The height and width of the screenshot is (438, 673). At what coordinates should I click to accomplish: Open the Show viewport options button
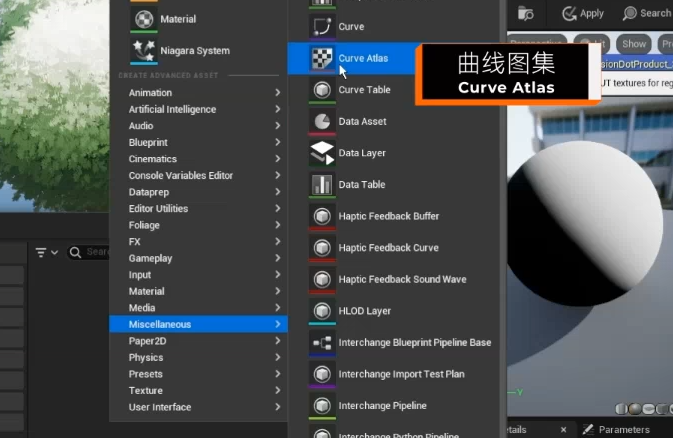point(634,44)
